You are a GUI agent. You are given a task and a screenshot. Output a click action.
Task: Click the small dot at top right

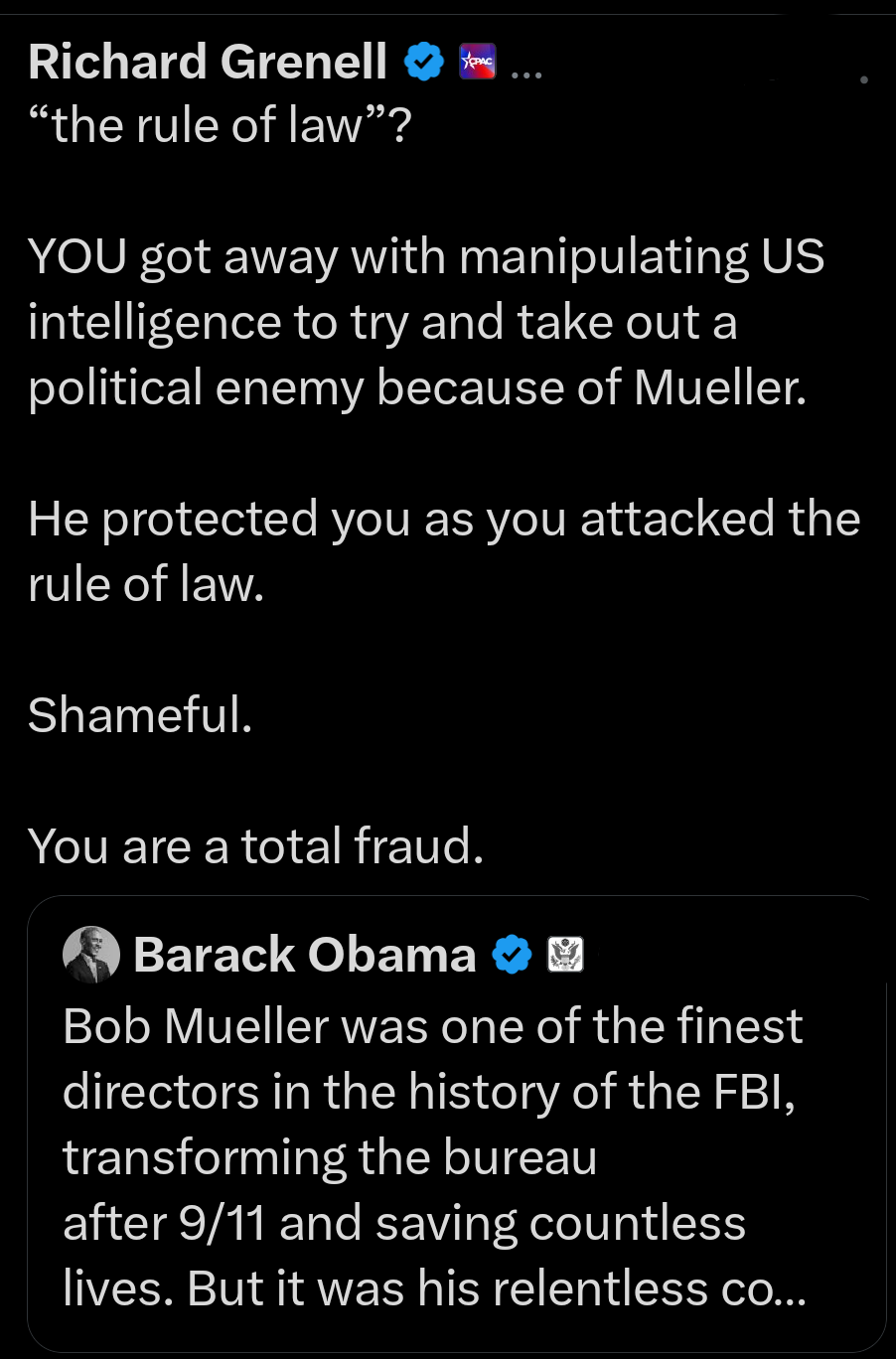[863, 81]
